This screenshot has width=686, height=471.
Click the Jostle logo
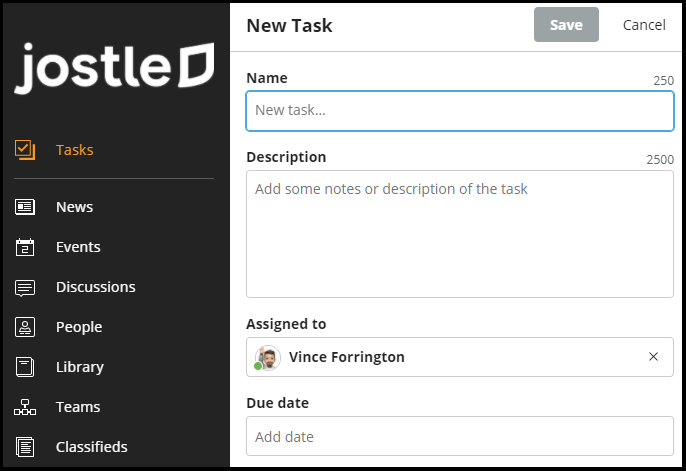click(x=114, y=67)
